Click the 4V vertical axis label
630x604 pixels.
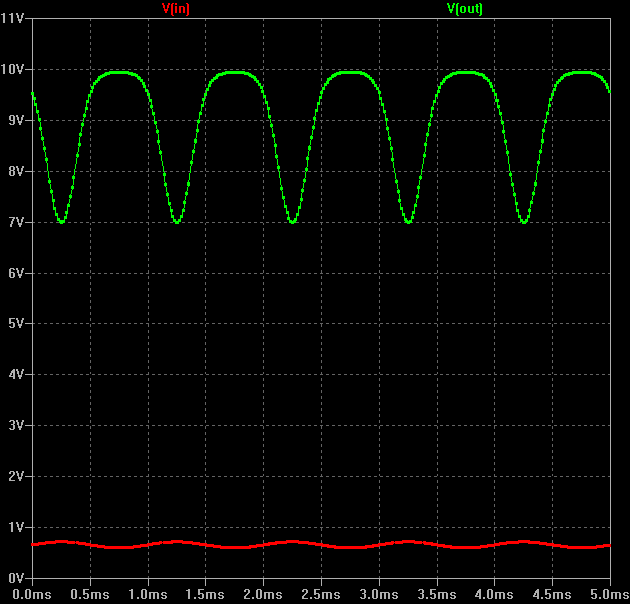[16, 375]
